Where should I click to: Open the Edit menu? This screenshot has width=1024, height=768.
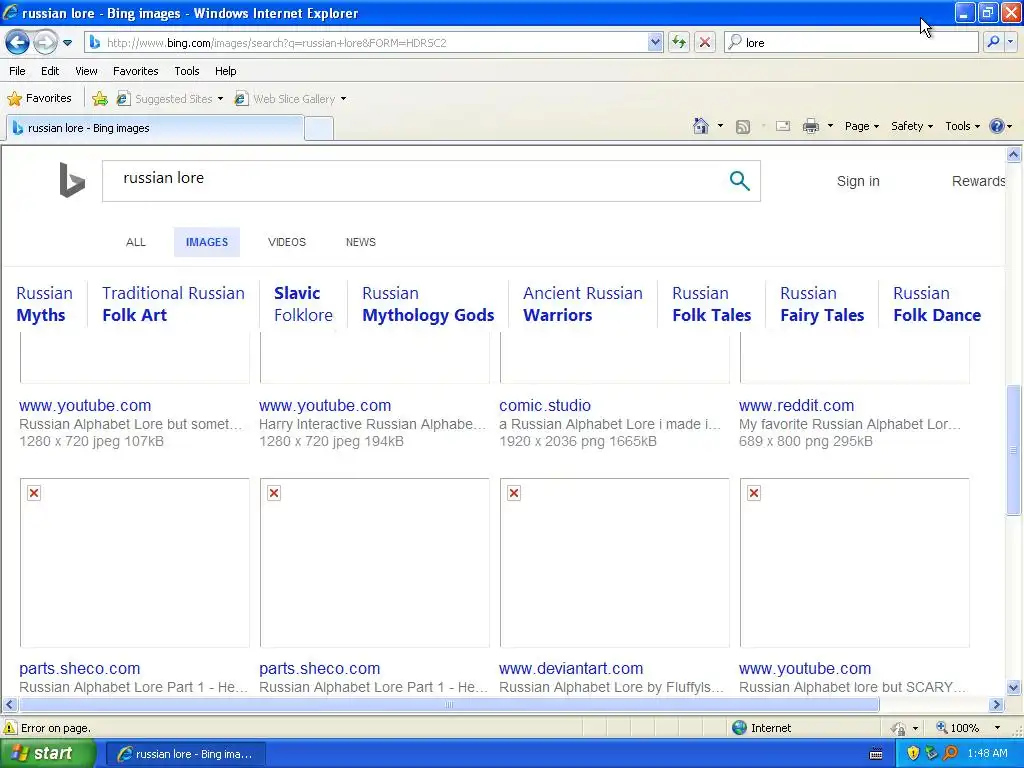pyautogui.click(x=50, y=71)
